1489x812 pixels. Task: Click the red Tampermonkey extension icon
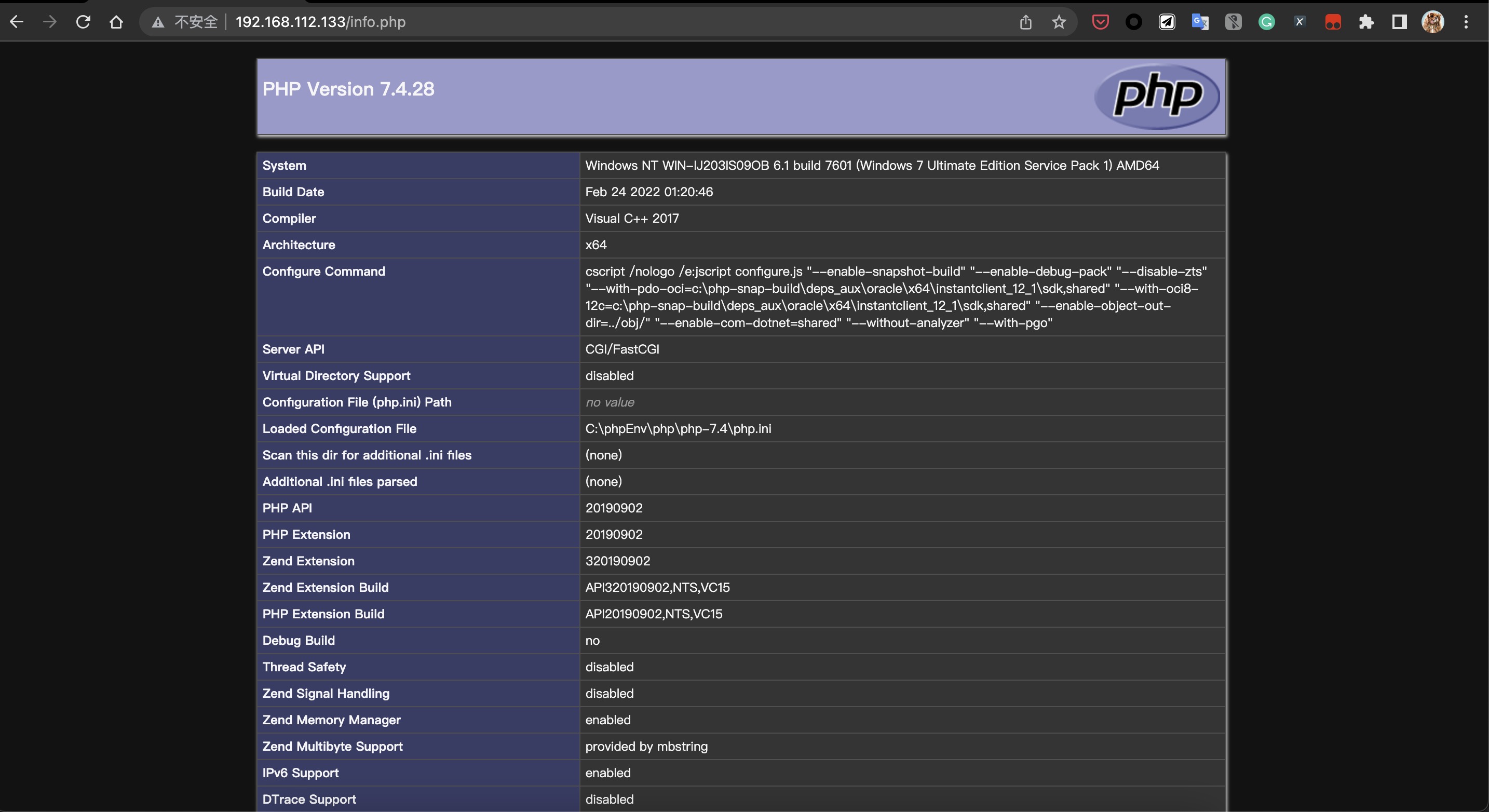[1333, 22]
